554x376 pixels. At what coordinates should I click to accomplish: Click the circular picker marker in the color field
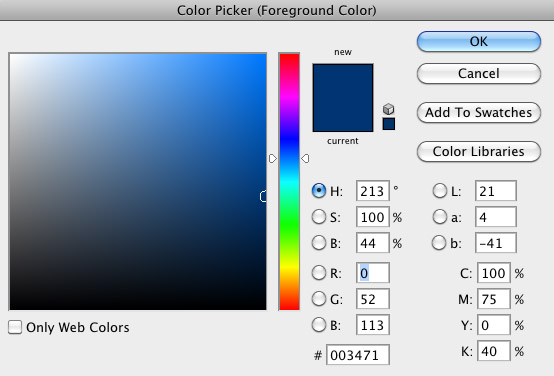(264, 196)
